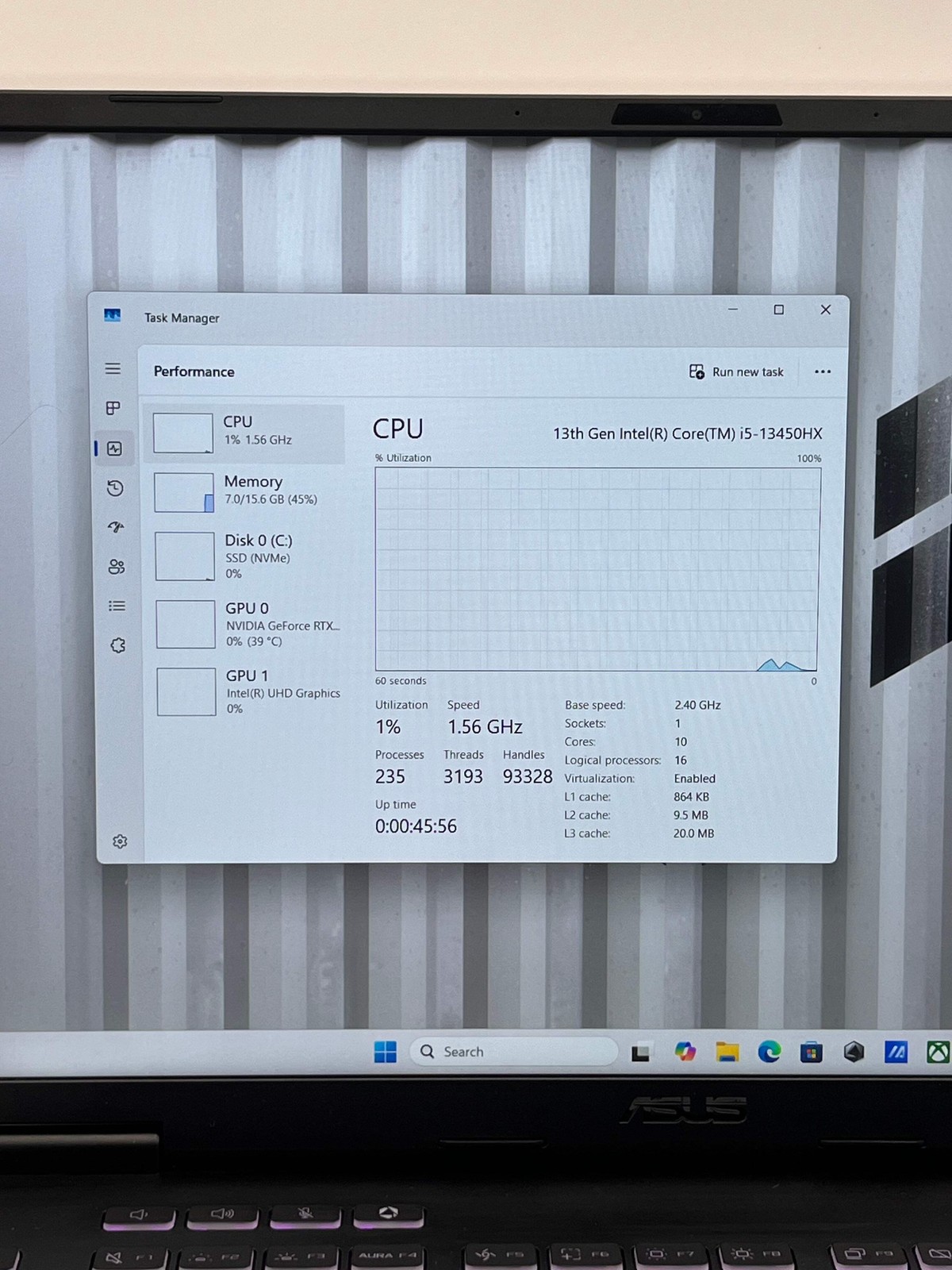Viewport: 952px width, 1270px height.
Task: Select CPU performance entry
Action: (x=245, y=433)
